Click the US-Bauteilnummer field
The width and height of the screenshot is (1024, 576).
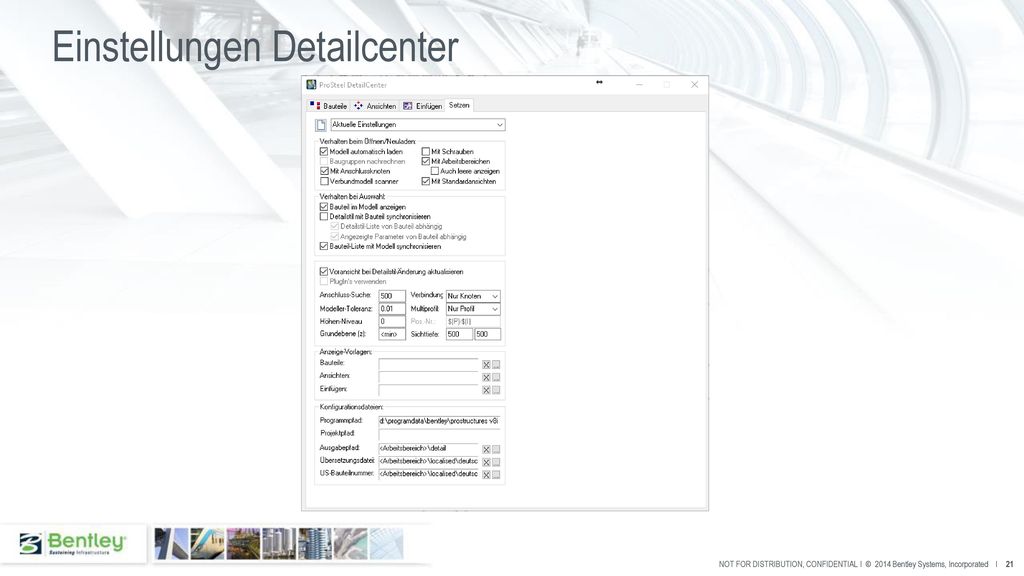428,474
